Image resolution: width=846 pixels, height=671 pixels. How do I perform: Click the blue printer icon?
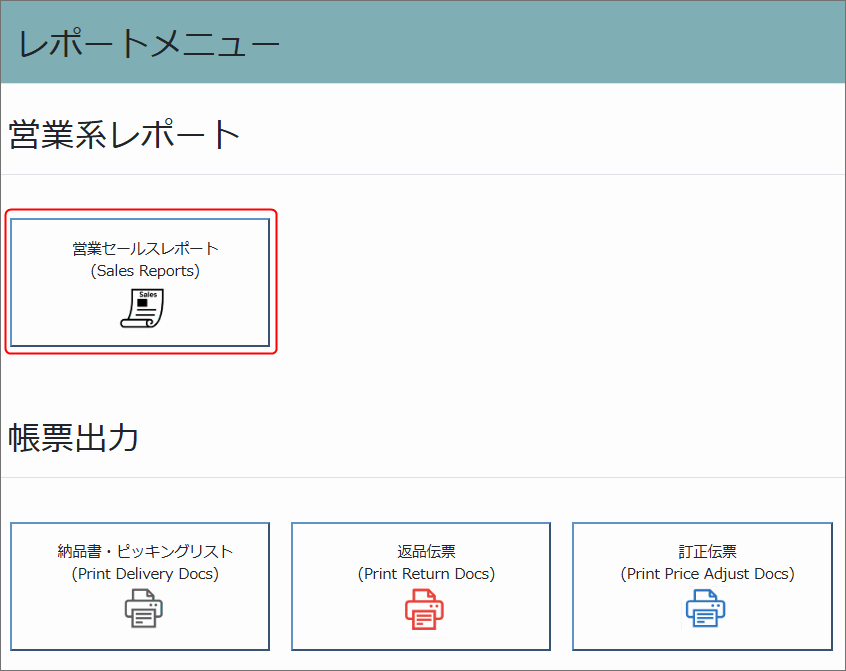click(706, 609)
